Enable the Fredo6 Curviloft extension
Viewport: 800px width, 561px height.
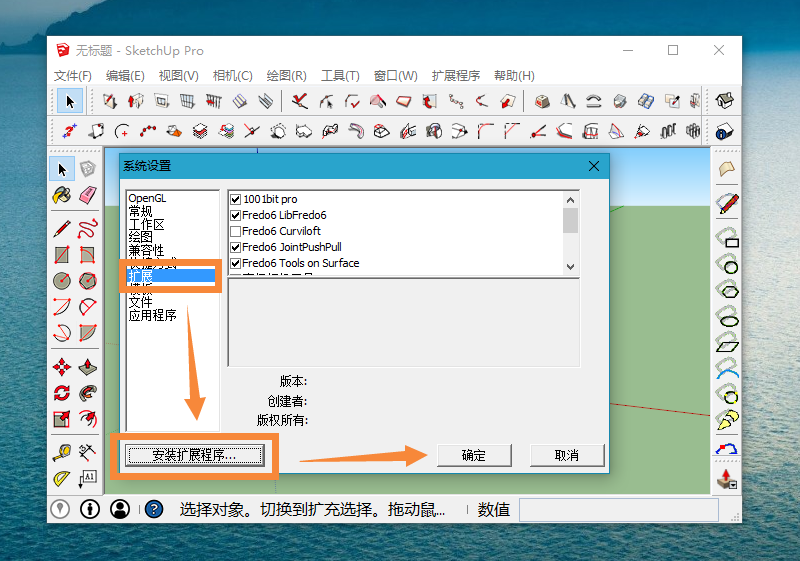pos(235,231)
